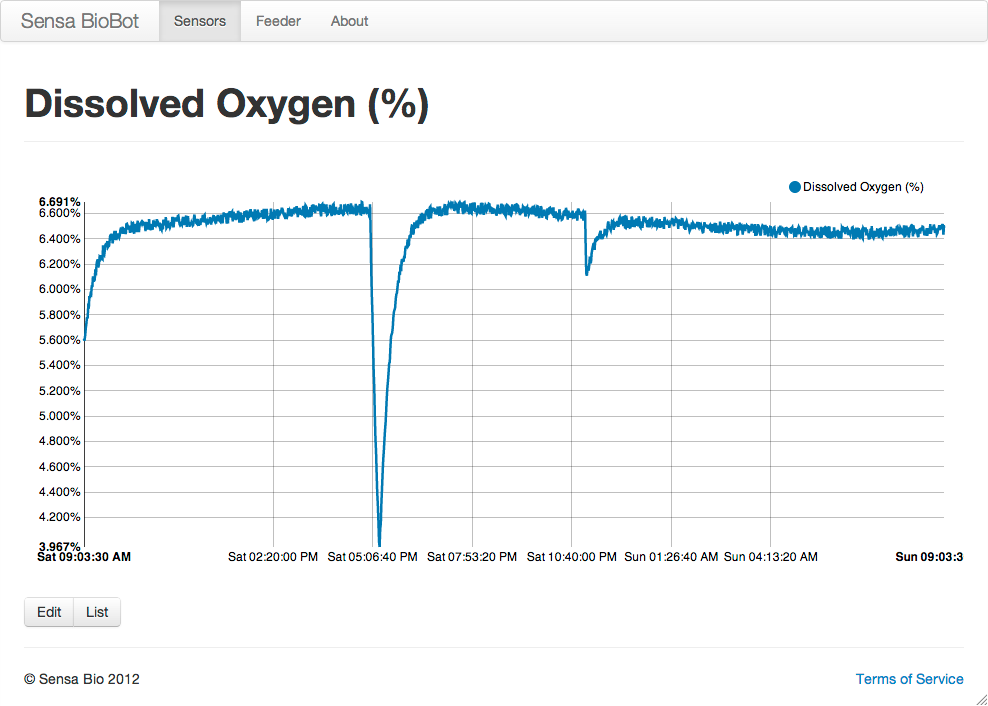
Task: Click the 6.200% y-axis label
Action: tap(60, 264)
